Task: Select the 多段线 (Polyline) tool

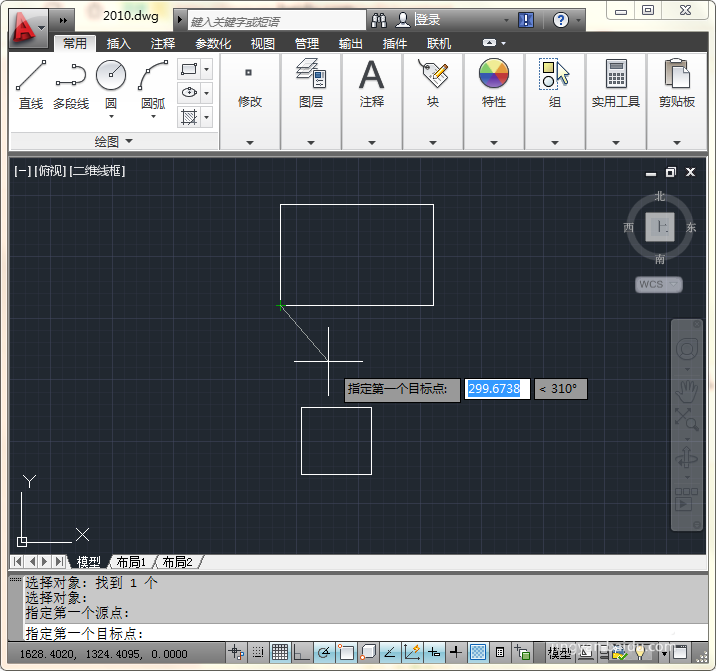Action: [x=71, y=85]
